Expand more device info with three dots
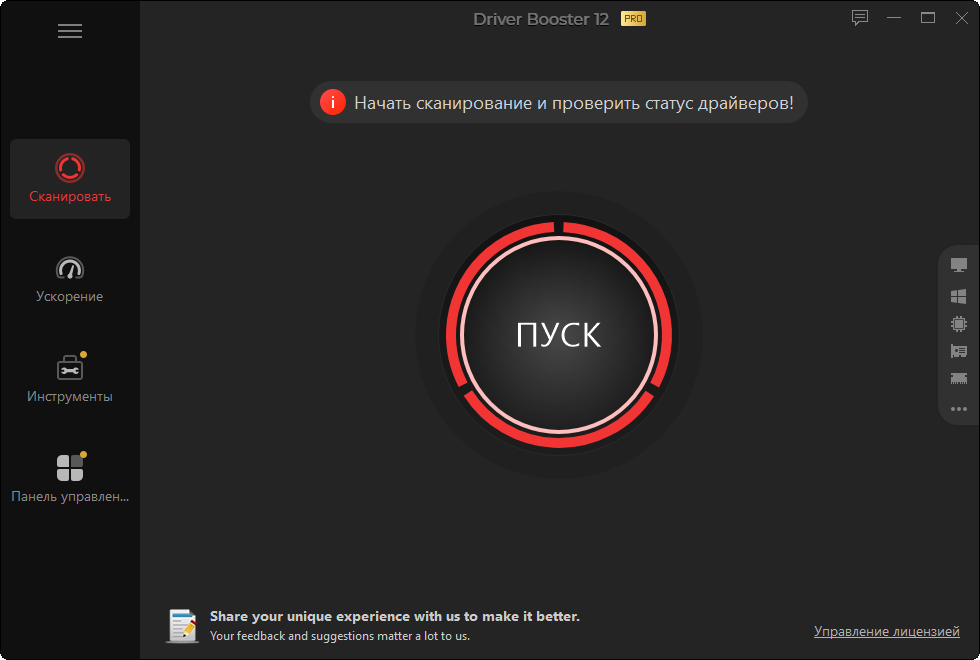The height and width of the screenshot is (660, 980). [958, 409]
